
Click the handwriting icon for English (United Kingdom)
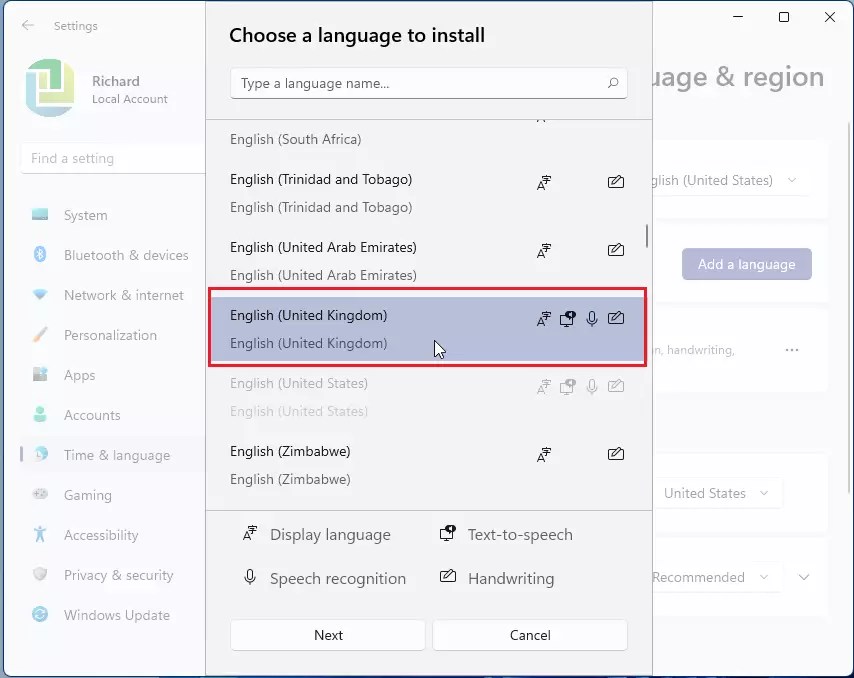pyautogui.click(x=616, y=318)
